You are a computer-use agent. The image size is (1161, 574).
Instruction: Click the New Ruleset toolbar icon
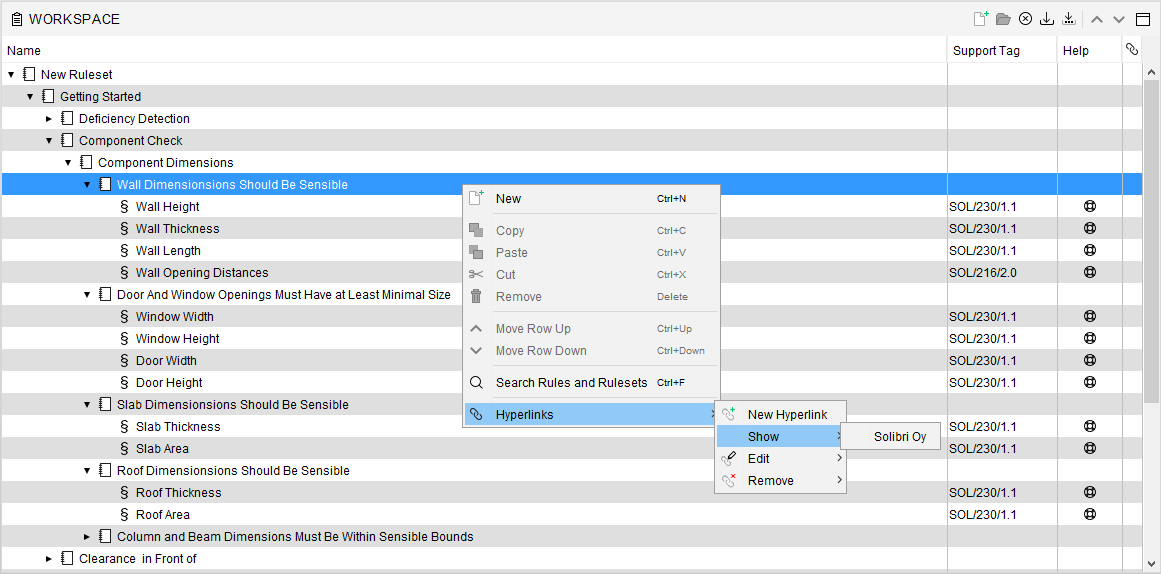tap(981, 19)
